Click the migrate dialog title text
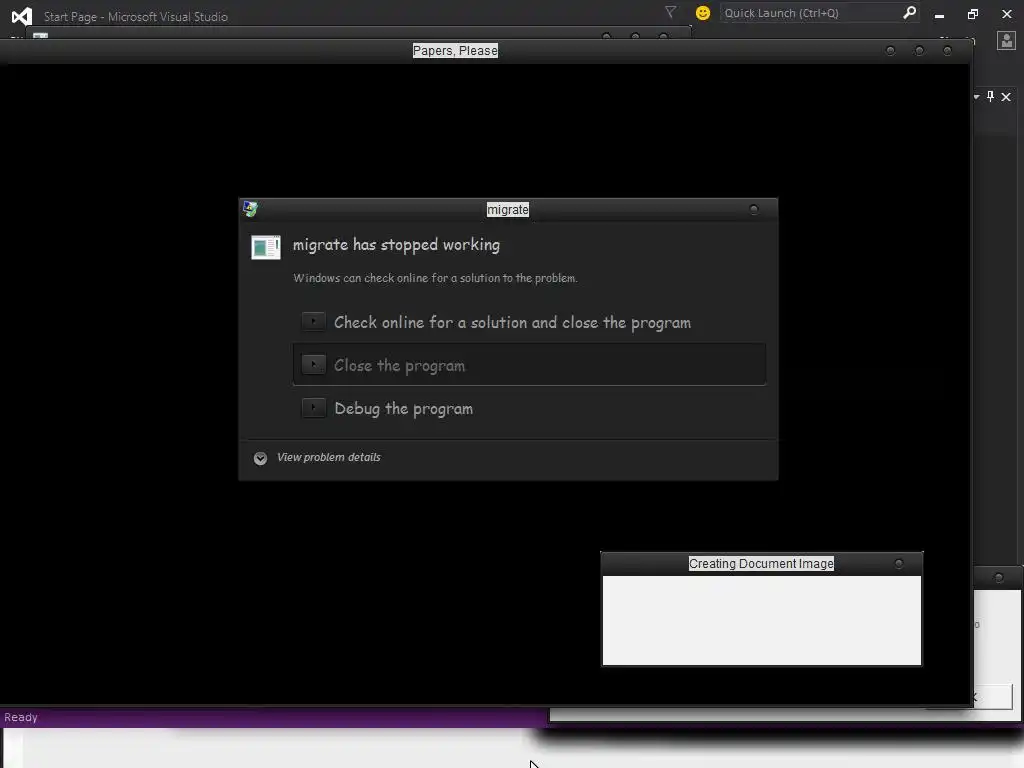The image size is (1024, 768). [507, 210]
